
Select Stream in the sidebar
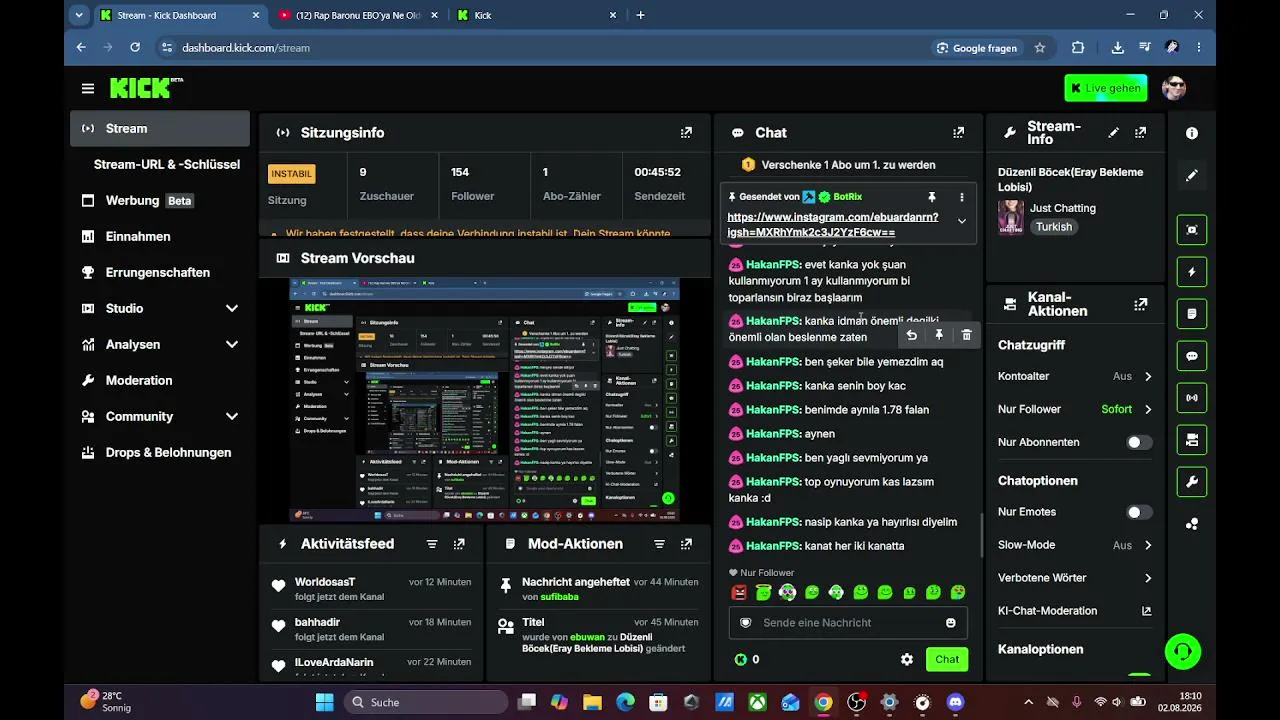pos(160,128)
